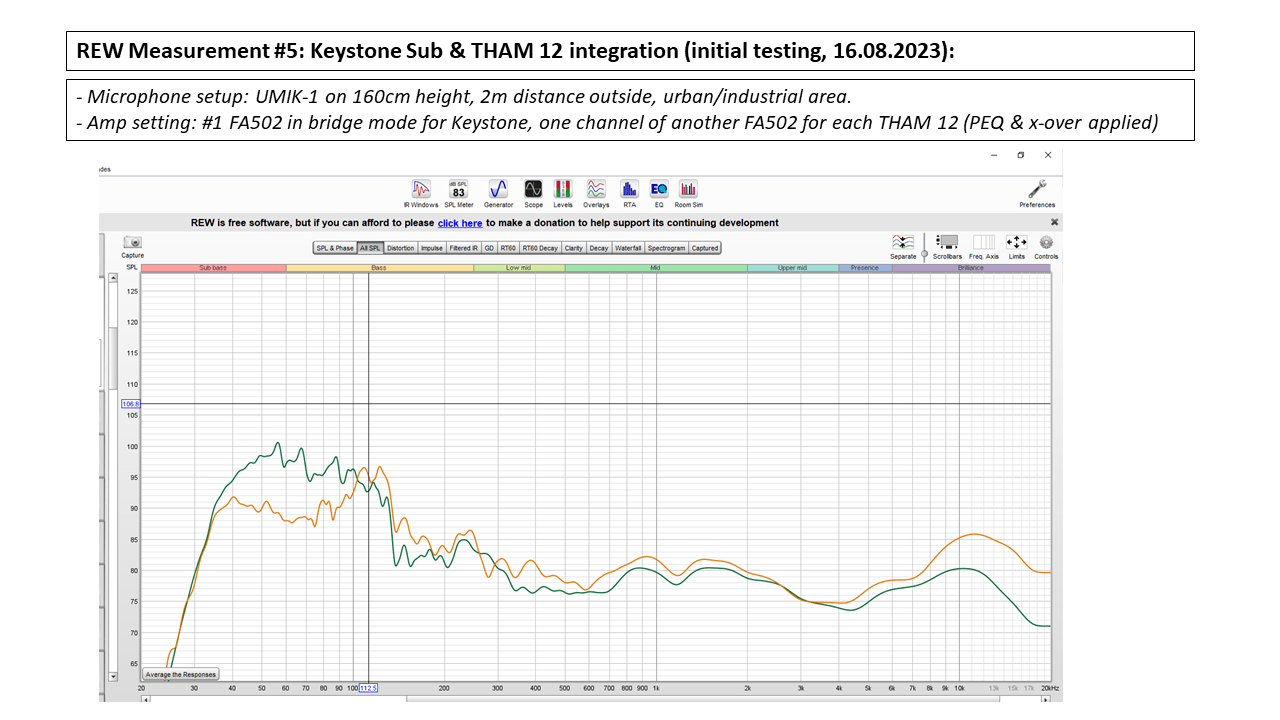
Task: Open the signal Generator
Action: (x=498, y=193)
